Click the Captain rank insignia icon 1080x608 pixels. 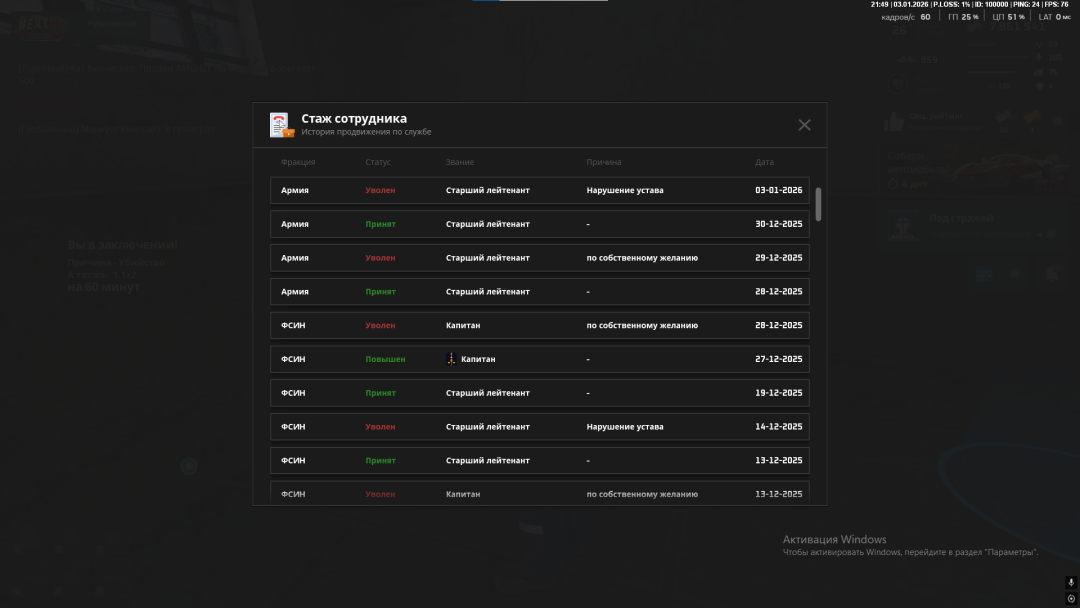[451, 359]
